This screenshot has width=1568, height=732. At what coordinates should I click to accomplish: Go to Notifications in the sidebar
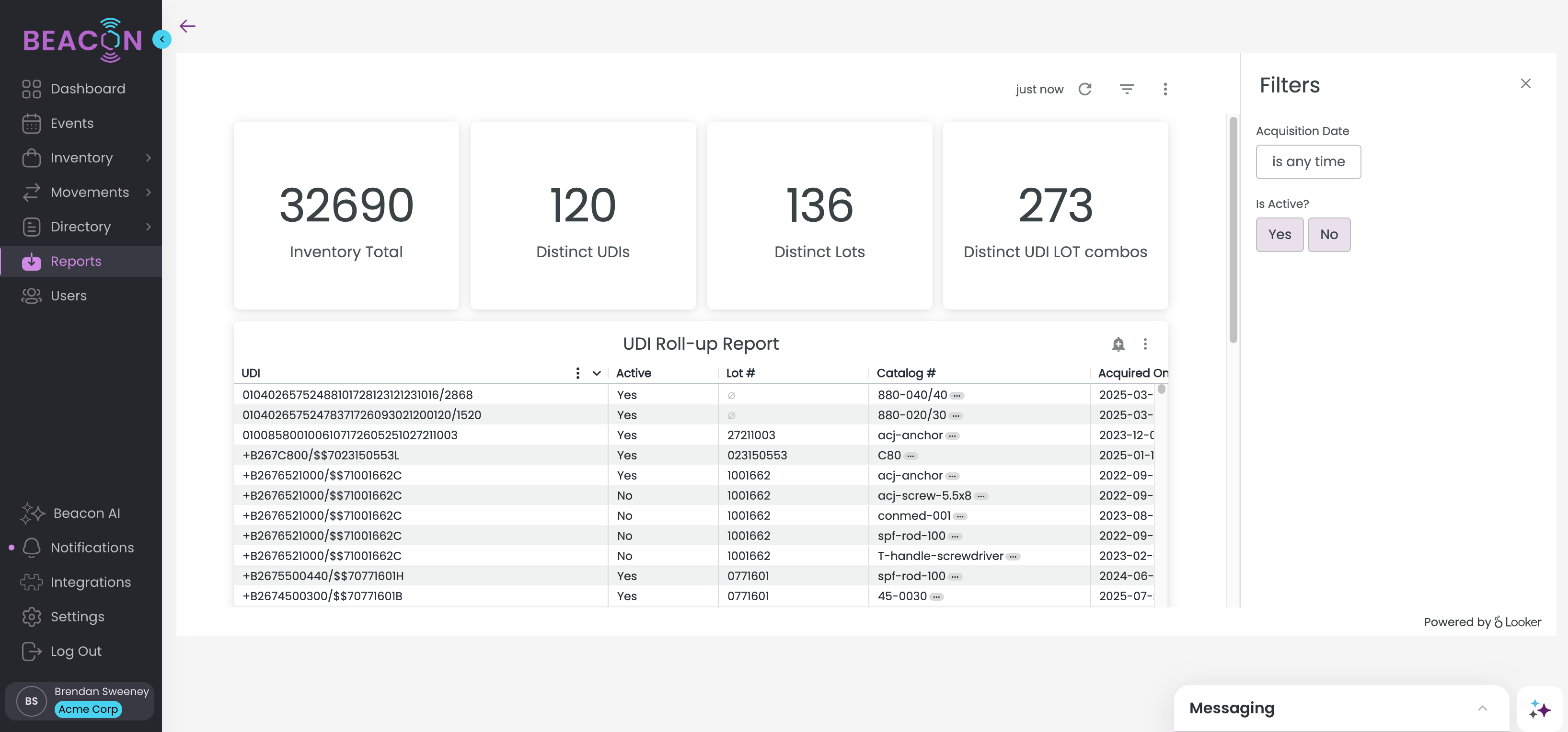[x=92, y=548]
